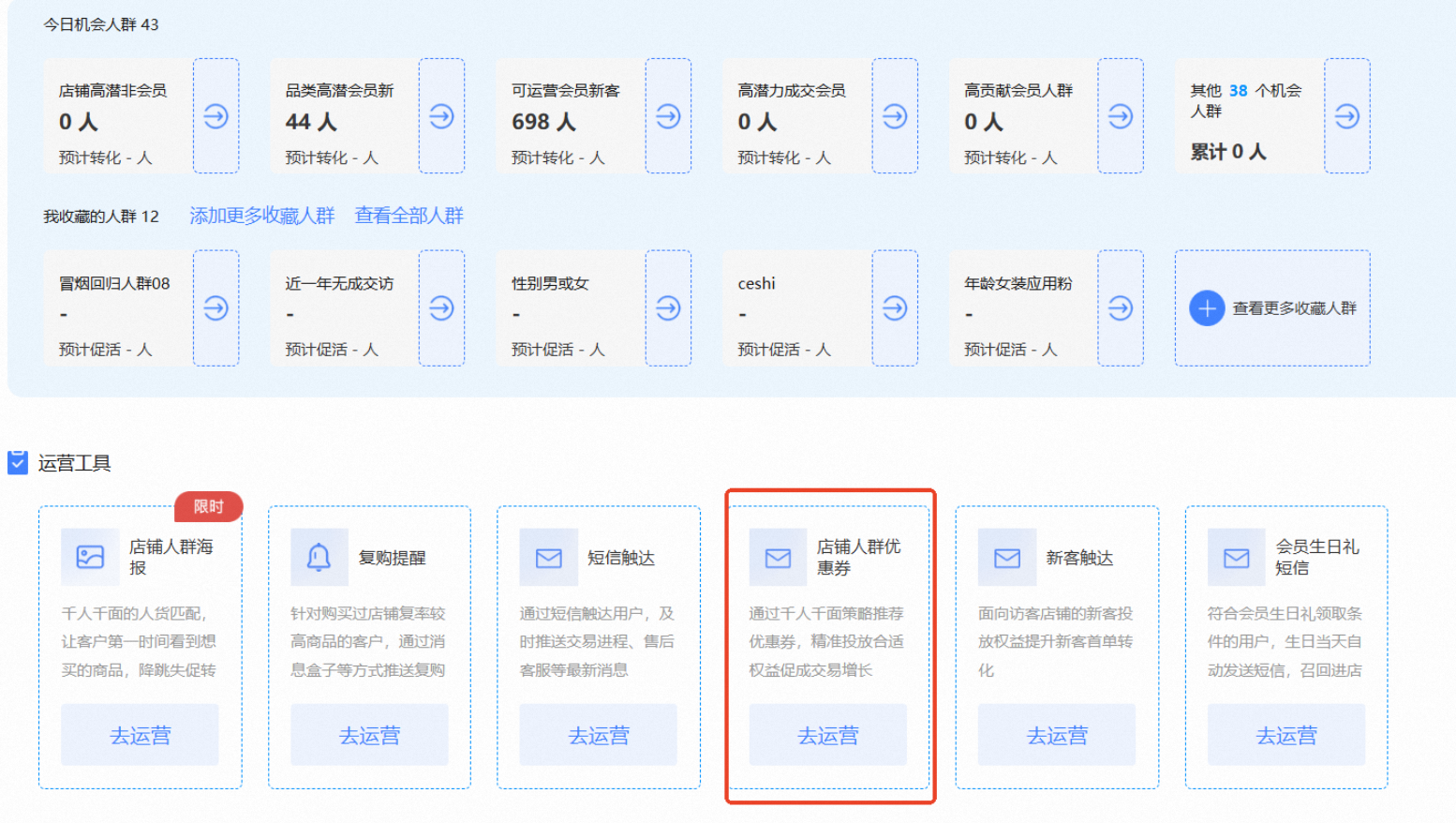This screenshot has width=1456, height=823.
Task: Click the envelope icon of 店铺人群优惠券
Action: [x=778, y=557]
